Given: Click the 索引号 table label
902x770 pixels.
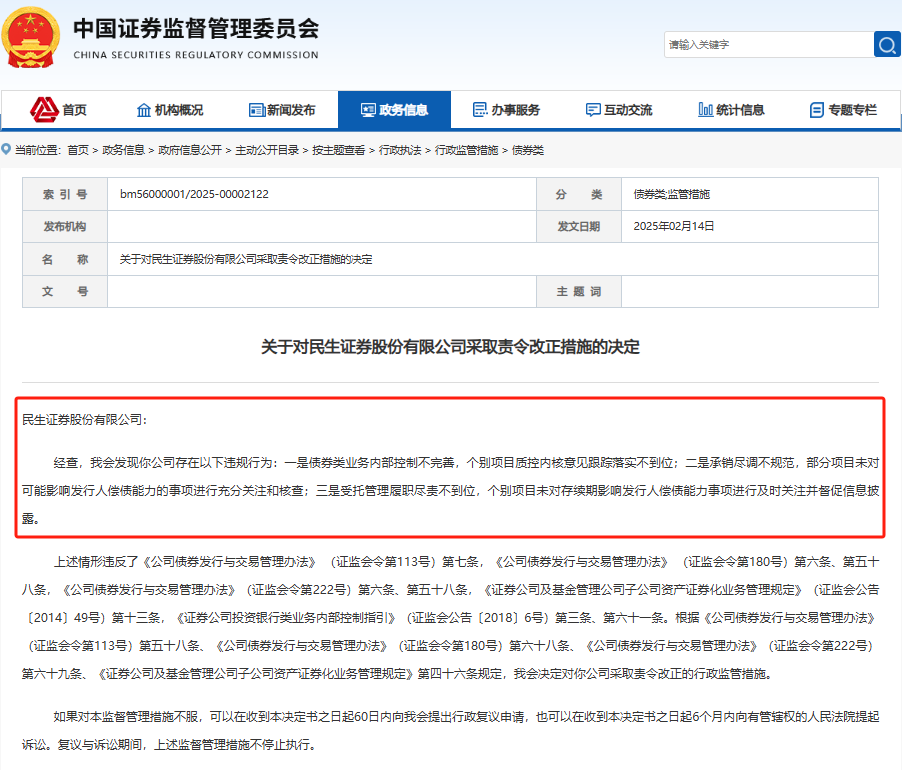Looking at the screenshot, I should [65, 194].
